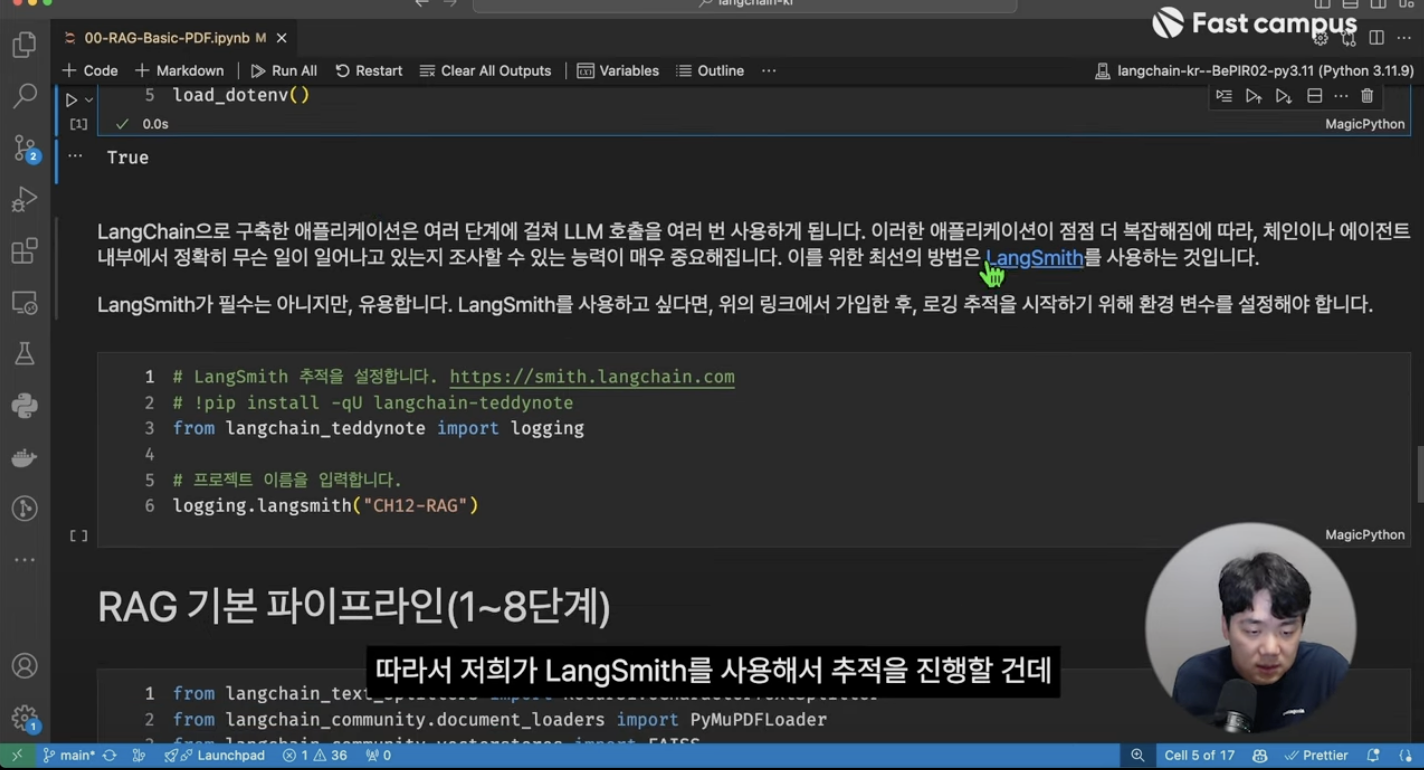Run the load_dotenv cell

71,100
